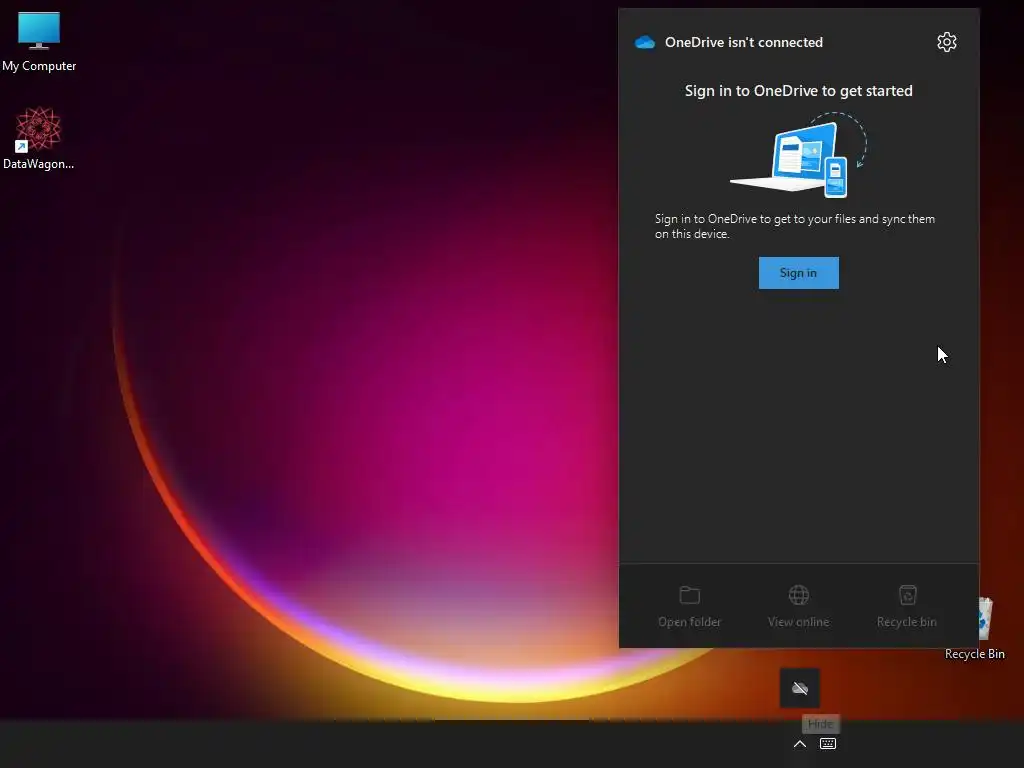Viewport: 1024px width, 768px height.
Task: Open folder in OneDrive panel
Action: coord(690,607)
